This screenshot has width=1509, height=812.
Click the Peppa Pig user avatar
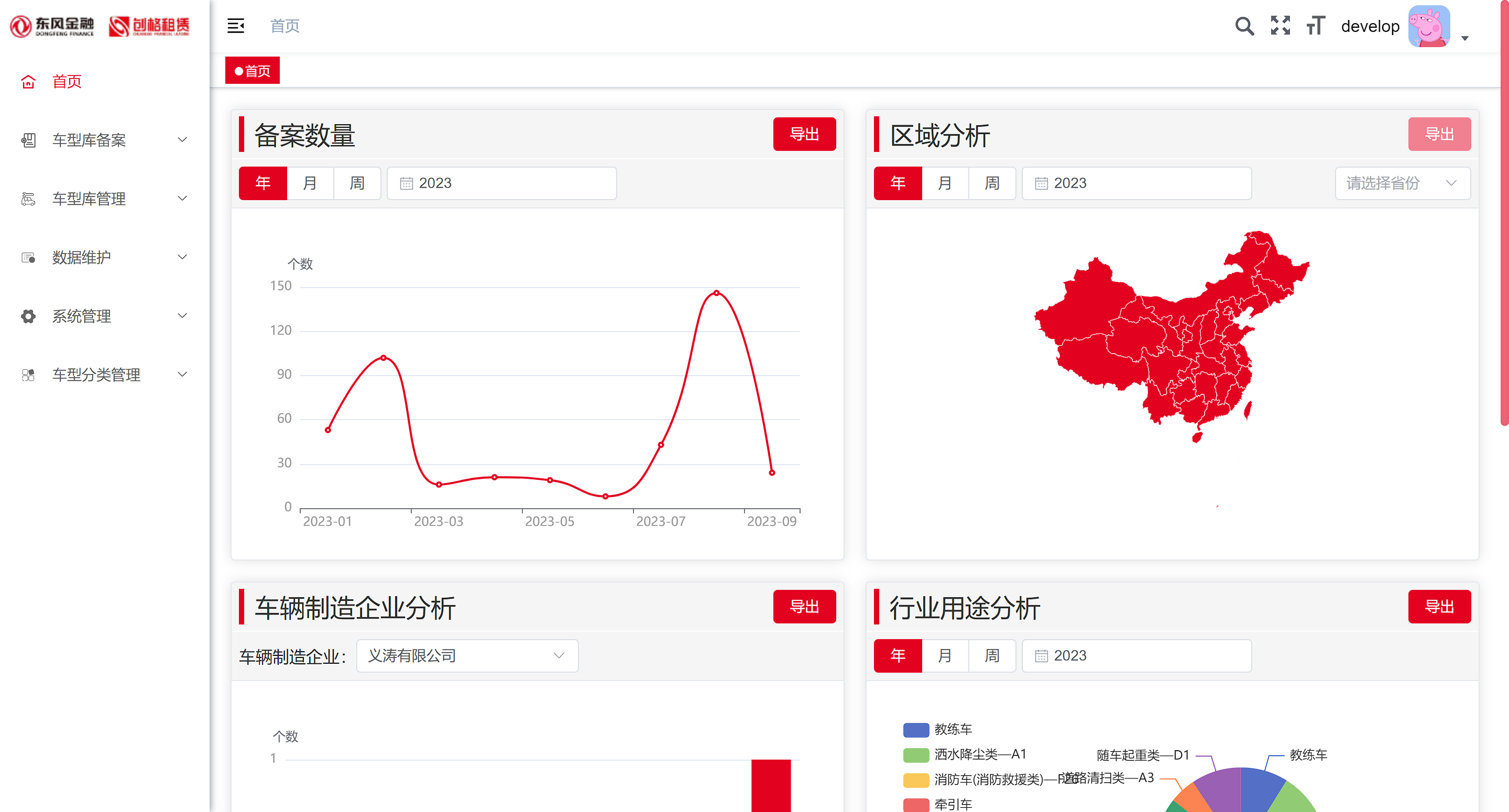[1429, 26]
